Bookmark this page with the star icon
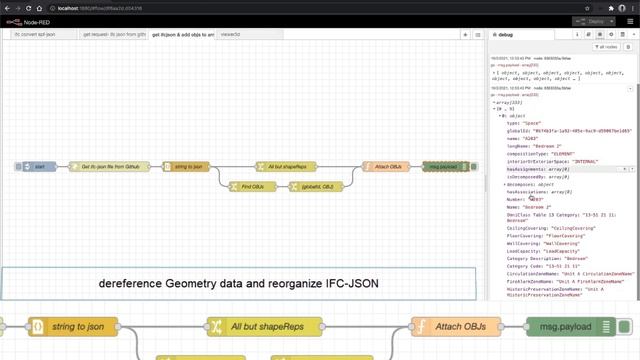Image resolution: width=640 pixels, height=360 pixels. (587, 8)
